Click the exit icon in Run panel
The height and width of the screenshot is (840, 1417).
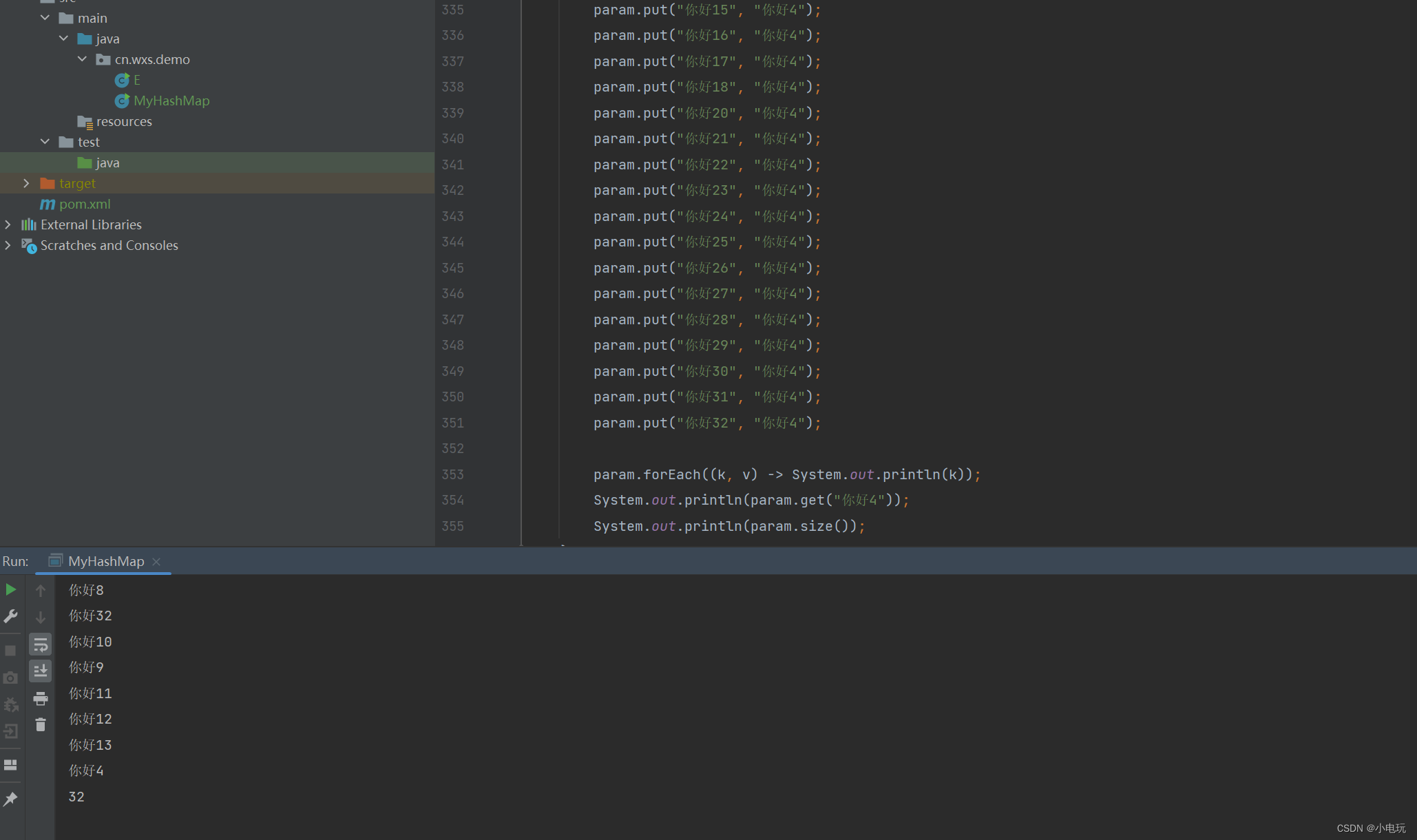pyautogui.click(x=10, y=731)
